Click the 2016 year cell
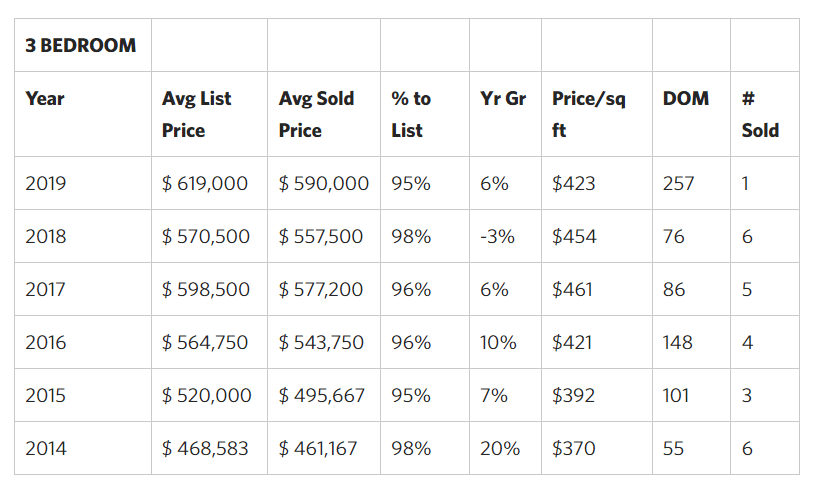Screen dimensions: 815x489 click(46, 343)
